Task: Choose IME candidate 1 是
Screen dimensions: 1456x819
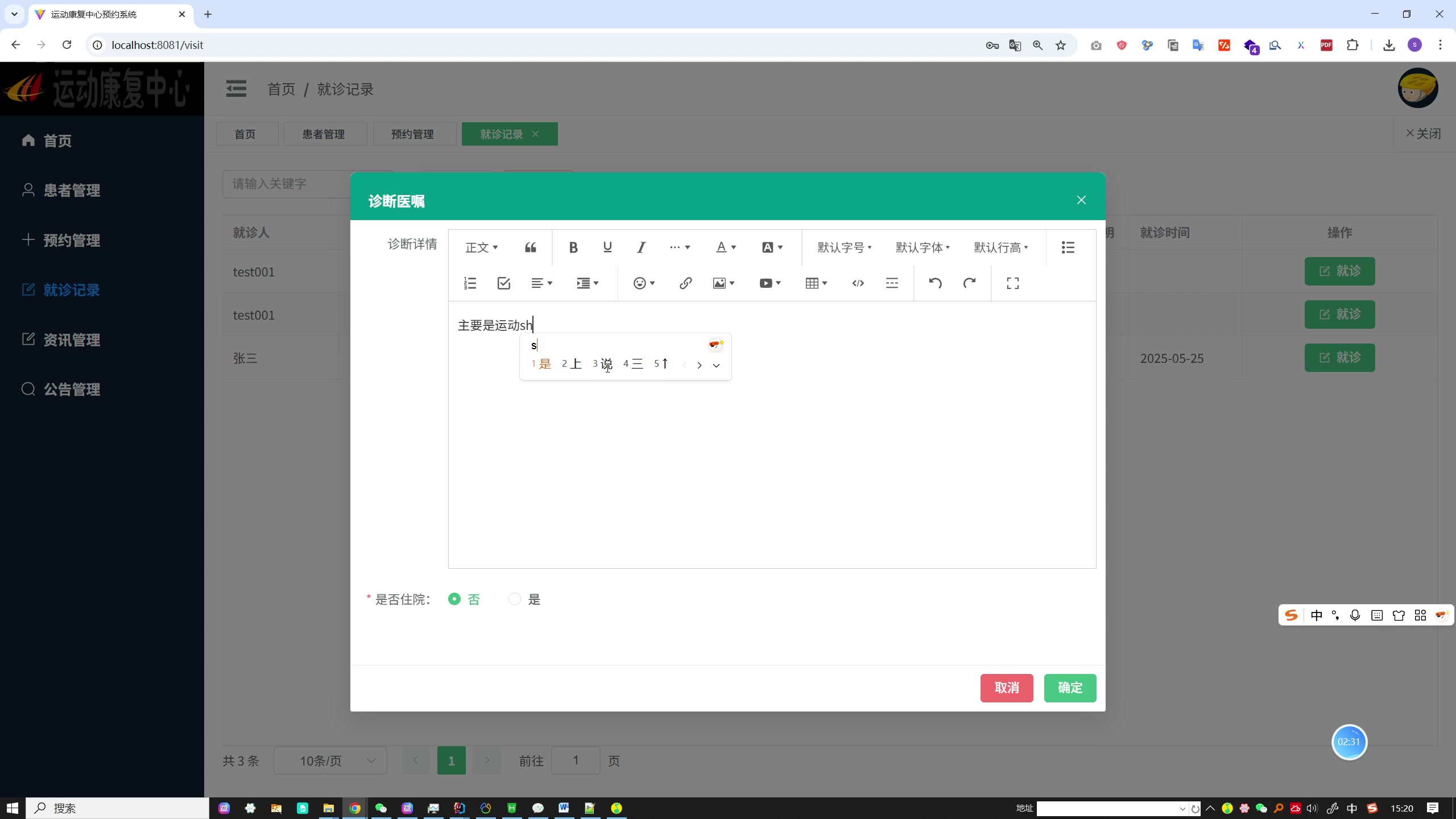Action: pos(541,364)
